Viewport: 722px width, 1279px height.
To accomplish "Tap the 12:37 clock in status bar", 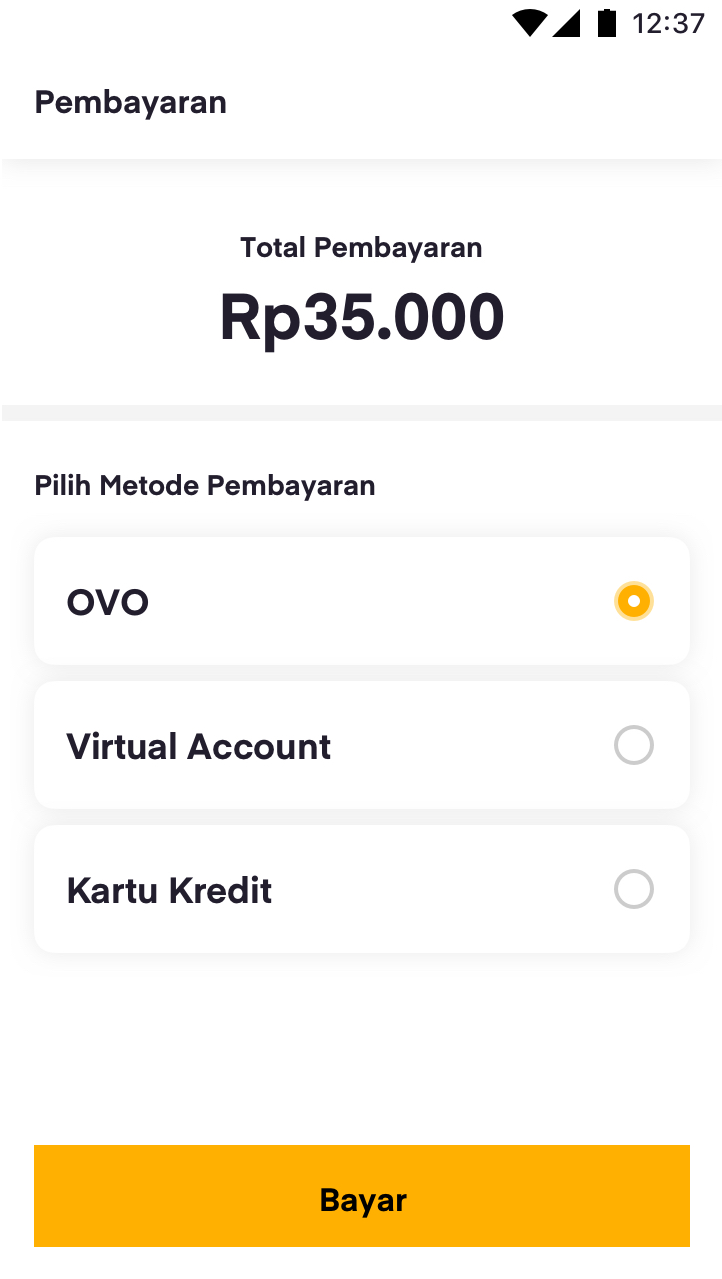I will (x=668, y=23).
